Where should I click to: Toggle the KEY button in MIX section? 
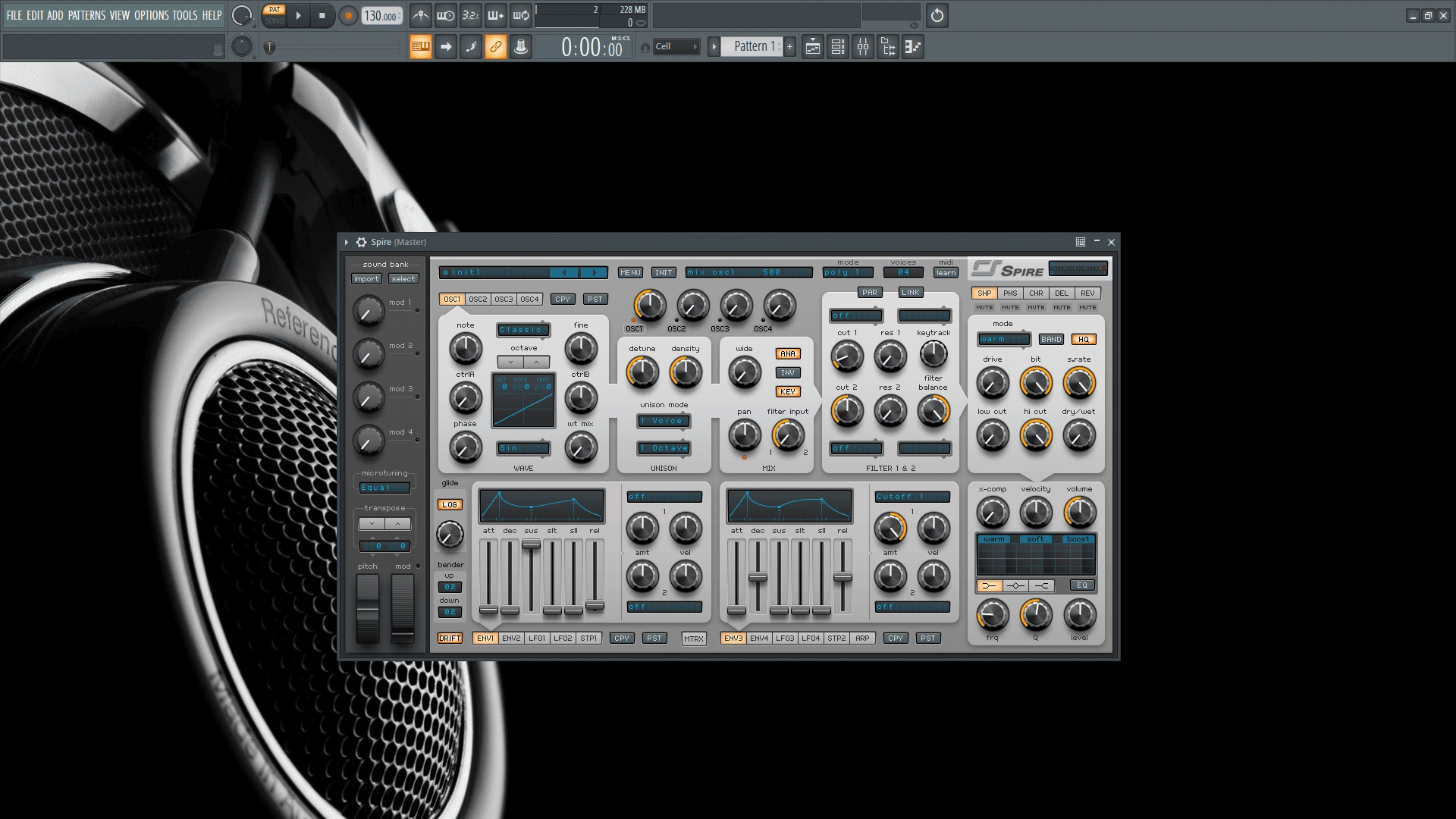tap(788, 392)
